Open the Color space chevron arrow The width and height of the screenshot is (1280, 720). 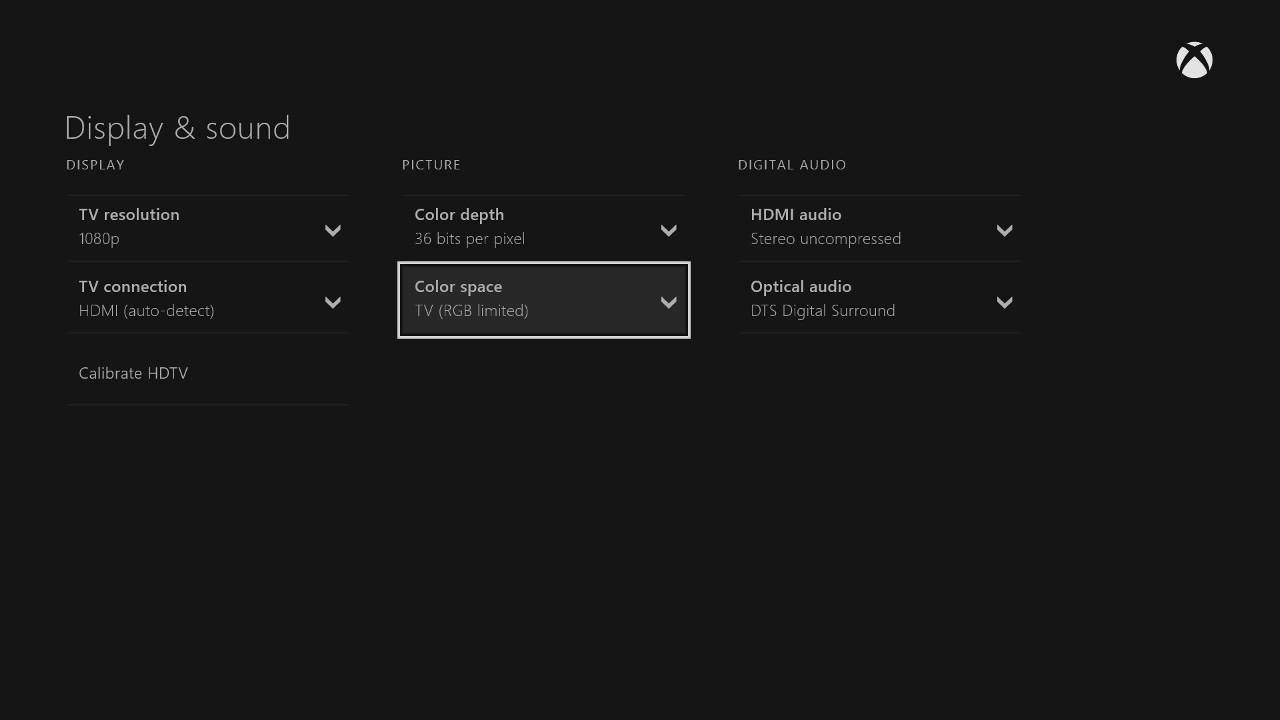(669, 303)
